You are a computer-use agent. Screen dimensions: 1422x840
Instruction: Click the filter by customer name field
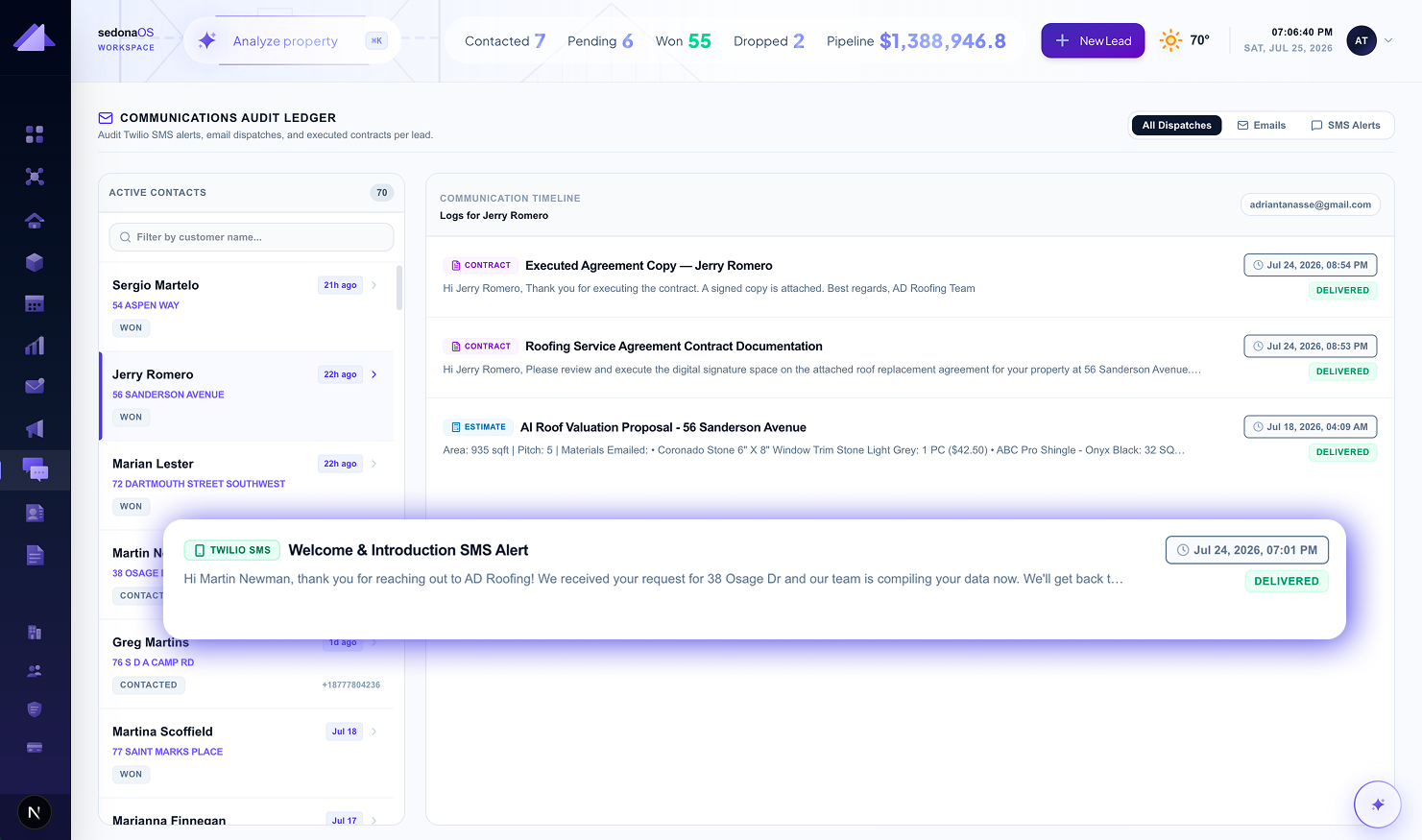click(252, 237)
